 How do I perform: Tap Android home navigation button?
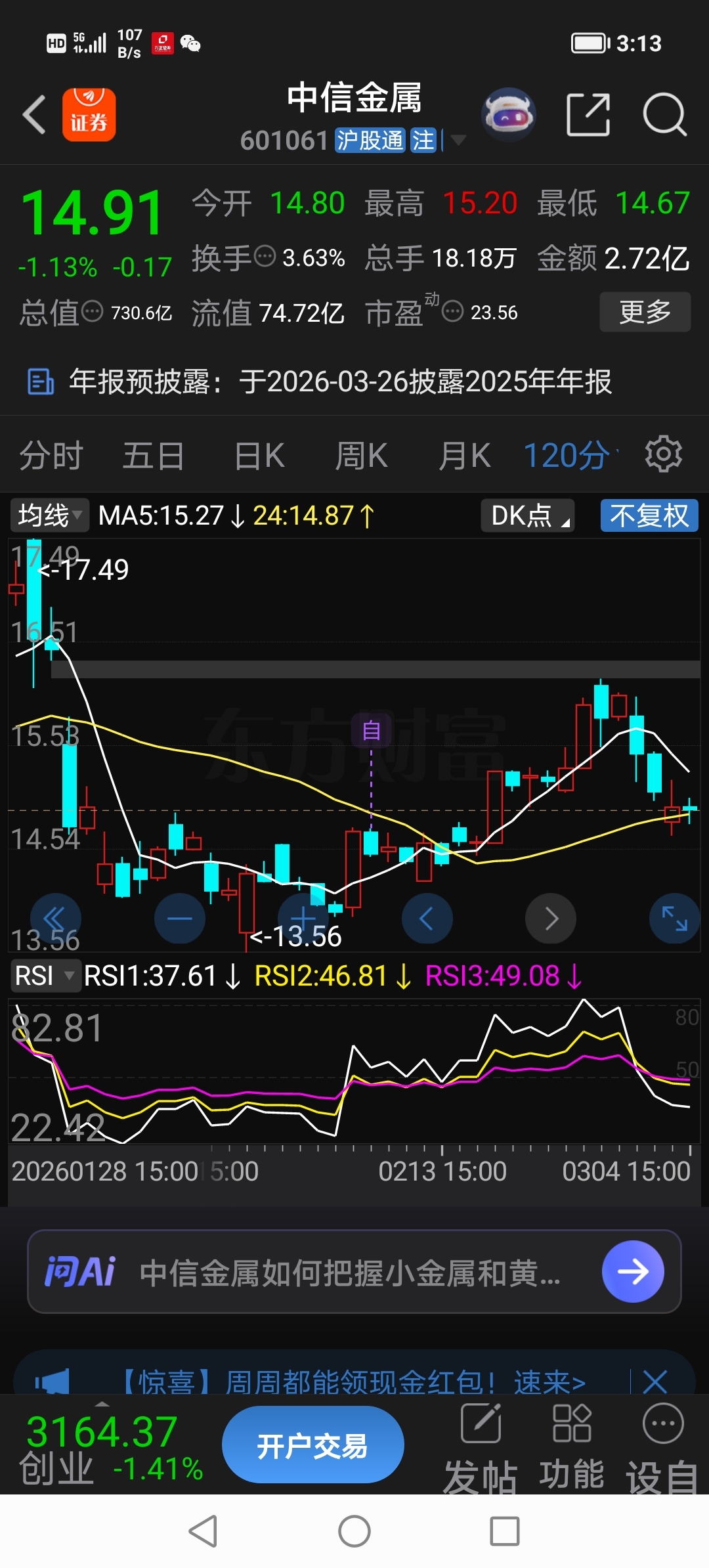354,1531
